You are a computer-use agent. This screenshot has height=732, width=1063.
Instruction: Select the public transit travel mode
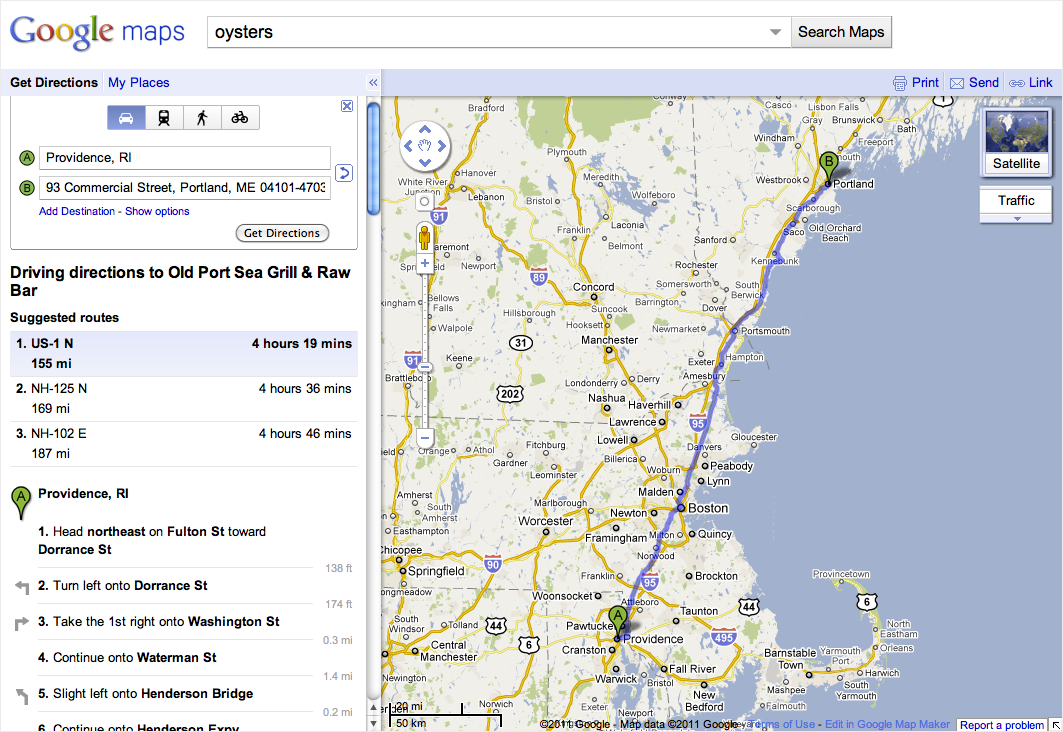pos(164,117)
